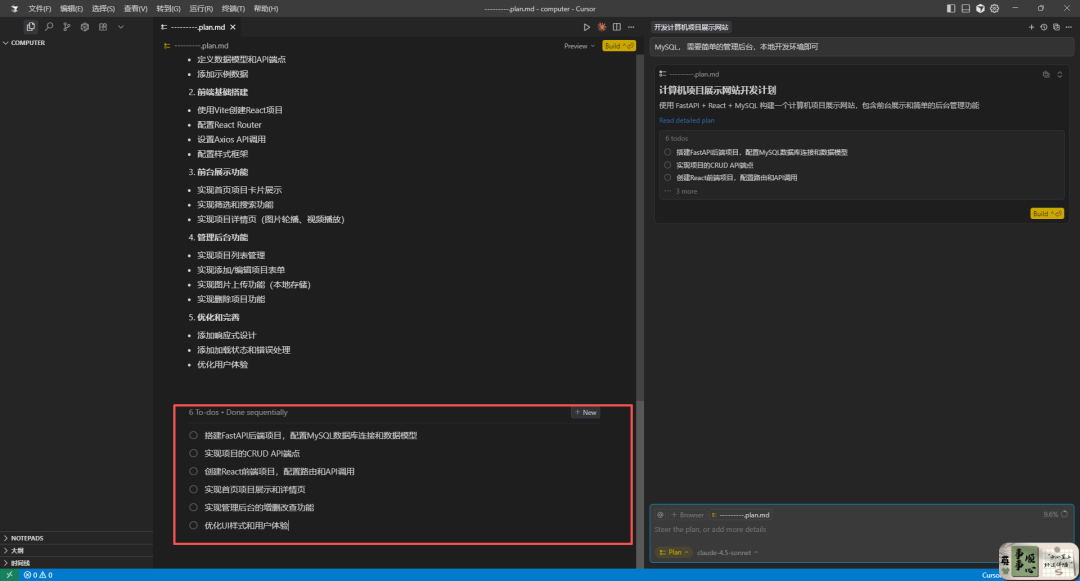Viewport: 1080px width, 581px height.
Task: Mark 实现管理后台的增删改查功能 to-do in editor
Action: point(194,507)
